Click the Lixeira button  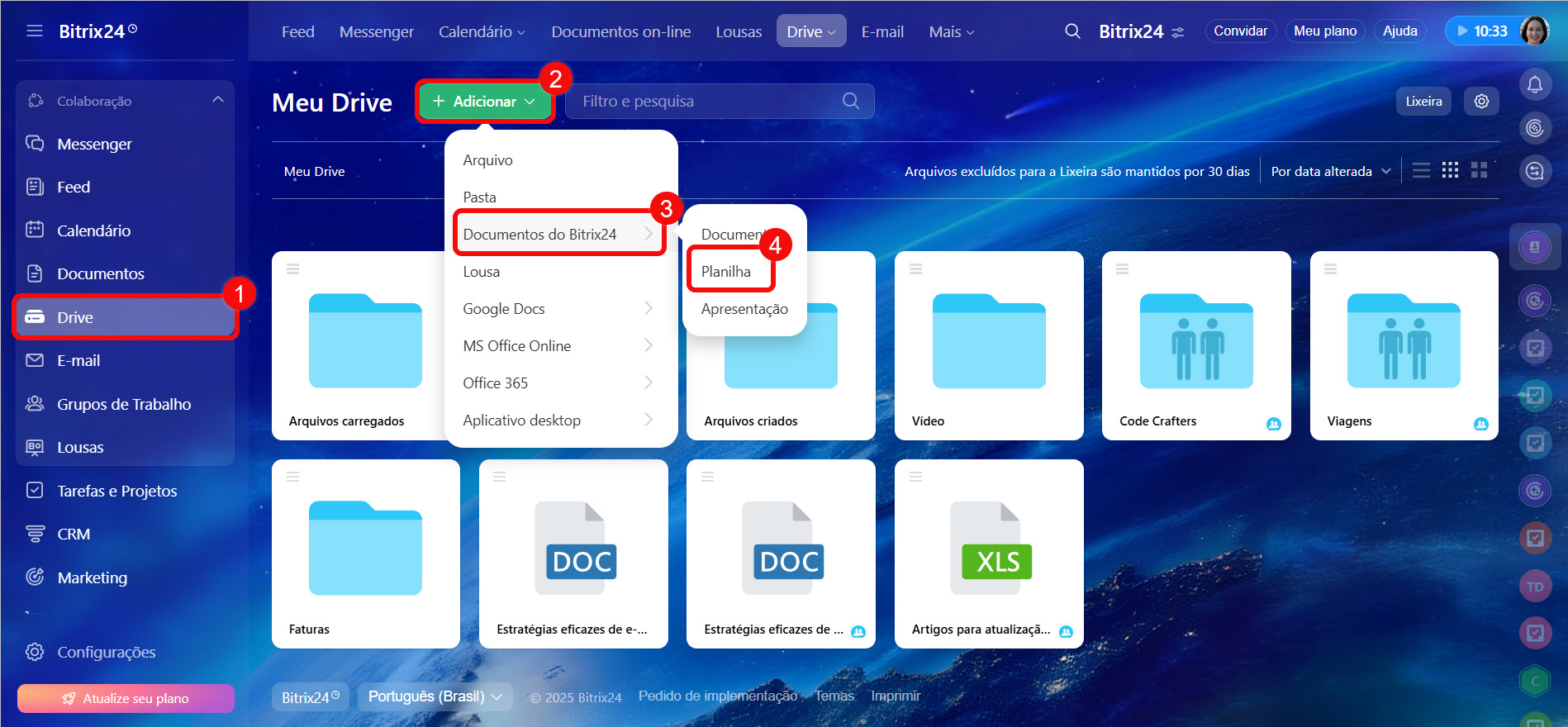[1423, 101]
